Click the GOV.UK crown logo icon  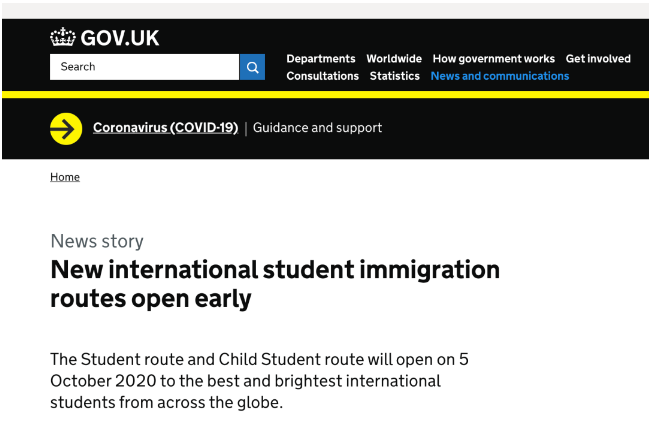(x=63, y=38)
